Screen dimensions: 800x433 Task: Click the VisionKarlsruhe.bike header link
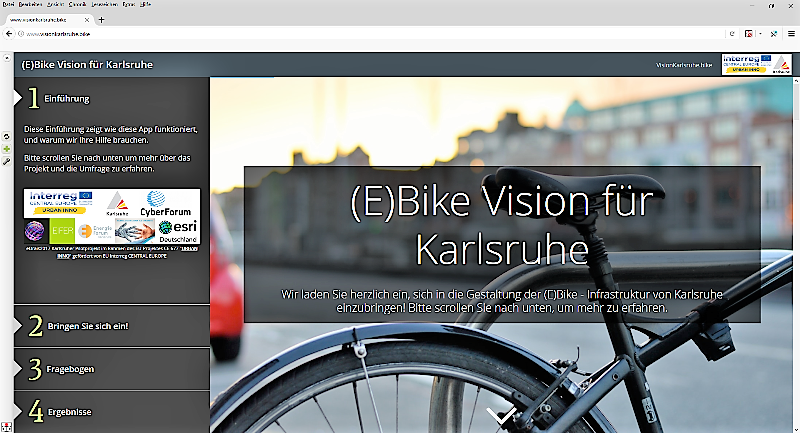click(684, 64)
